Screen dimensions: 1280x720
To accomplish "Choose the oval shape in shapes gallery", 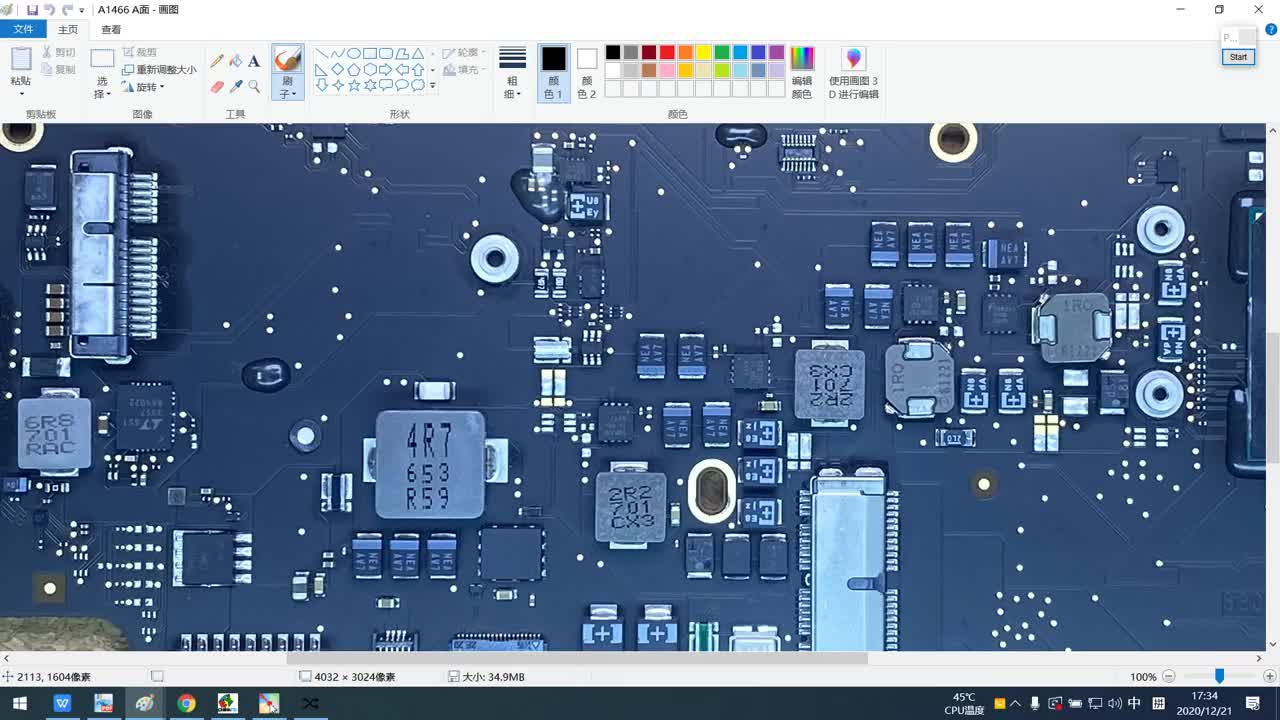I will pos(354,53).
